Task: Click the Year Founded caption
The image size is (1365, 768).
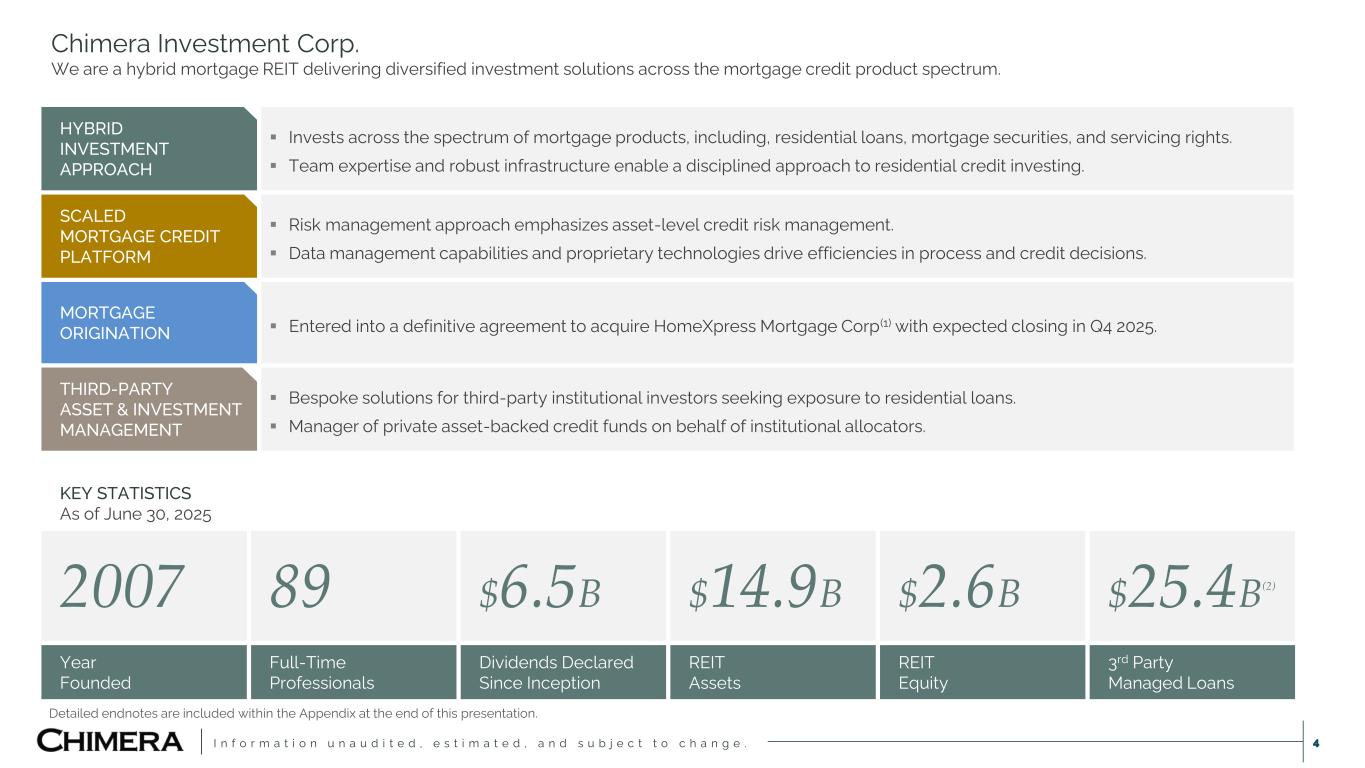Action: point(95,673)
